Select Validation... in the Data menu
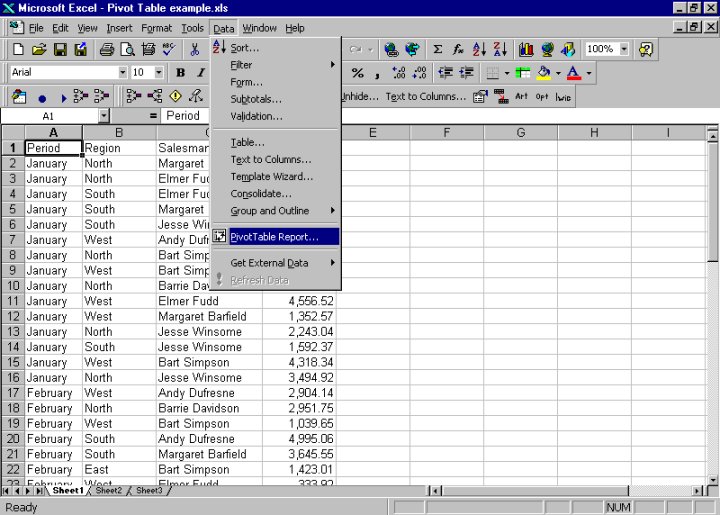This screenshot has width=720, height=515. click(276, 116)
